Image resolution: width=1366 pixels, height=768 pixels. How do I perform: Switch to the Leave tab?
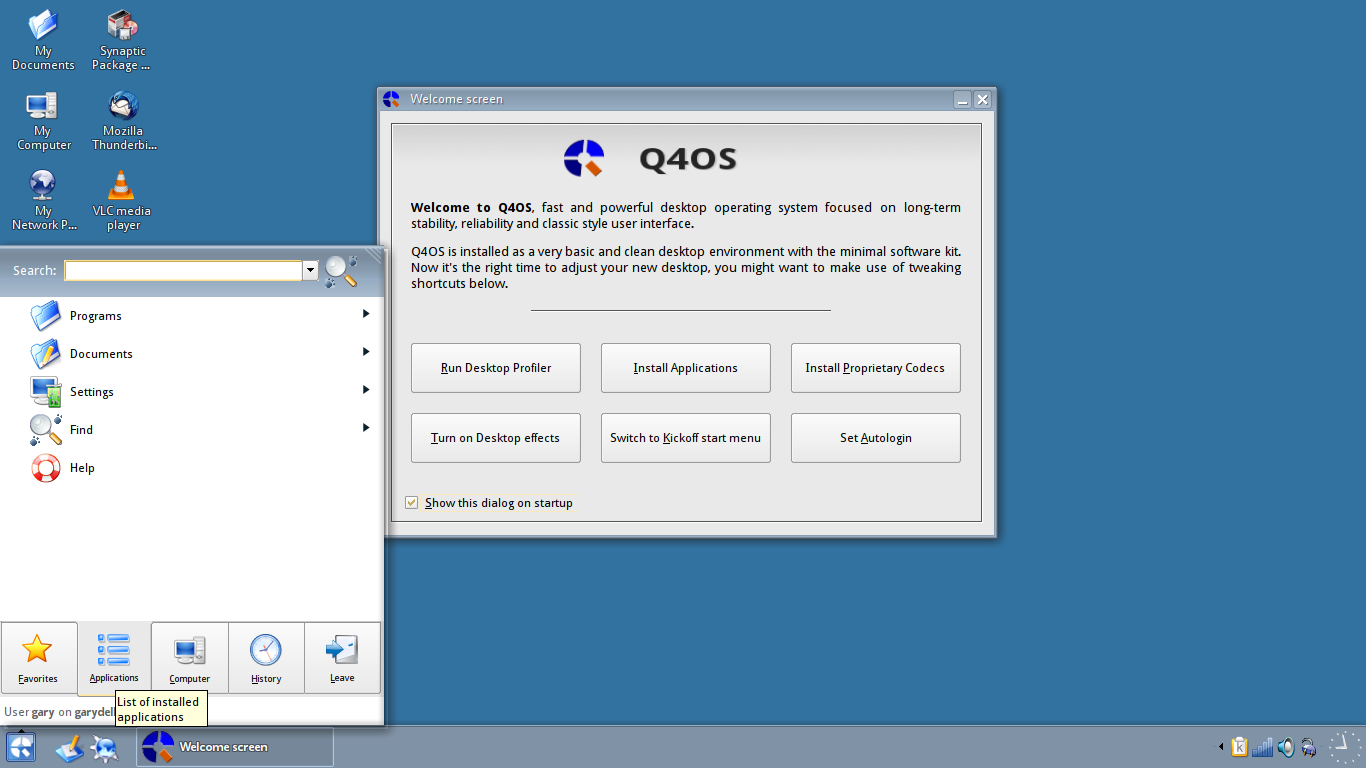pyautogui.click(x=342, y=658)
